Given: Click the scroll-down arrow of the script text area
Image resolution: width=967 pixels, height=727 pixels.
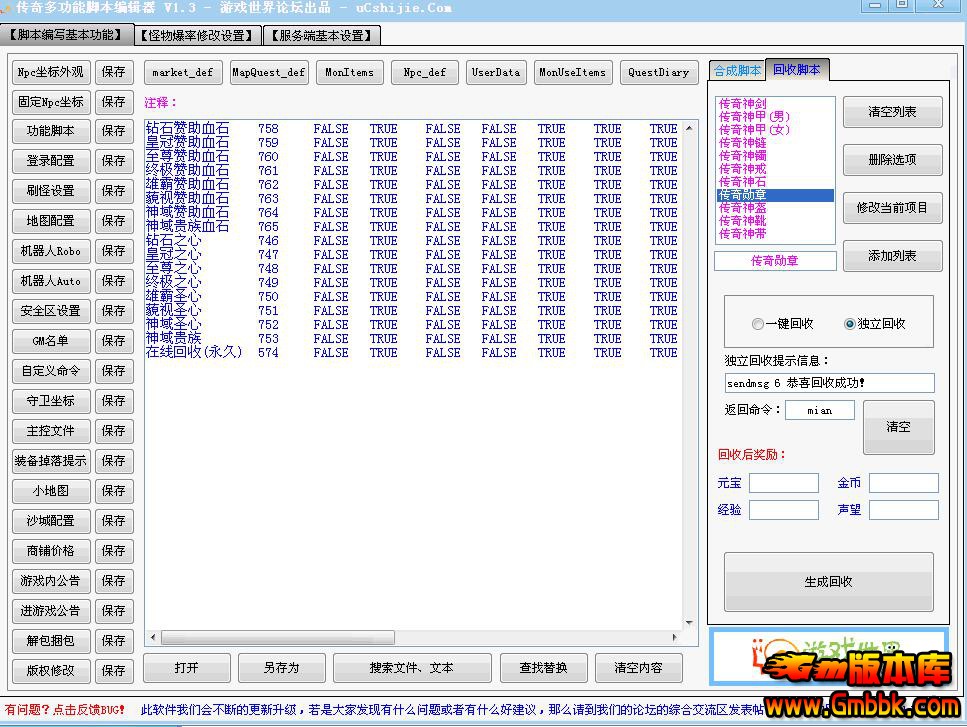Looking at the screenshot, I should tap(690, 621).
